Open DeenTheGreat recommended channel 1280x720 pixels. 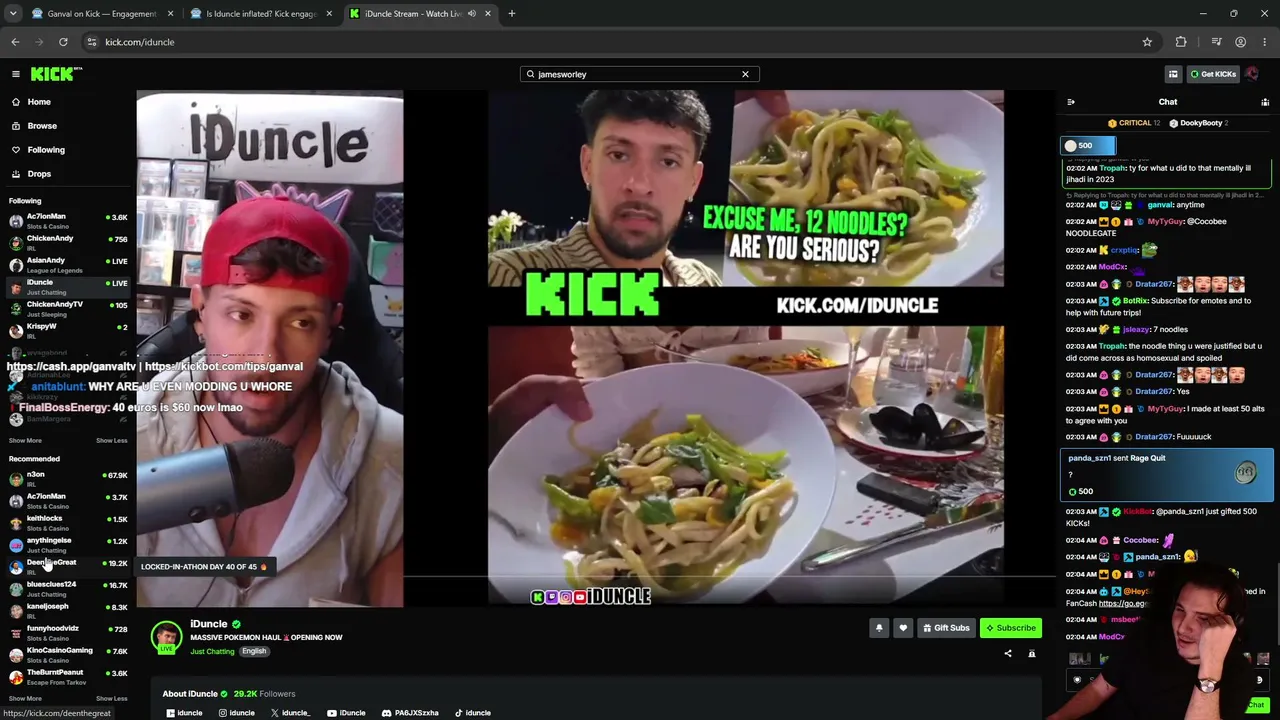pyautogui.click(x=68, y=567)
